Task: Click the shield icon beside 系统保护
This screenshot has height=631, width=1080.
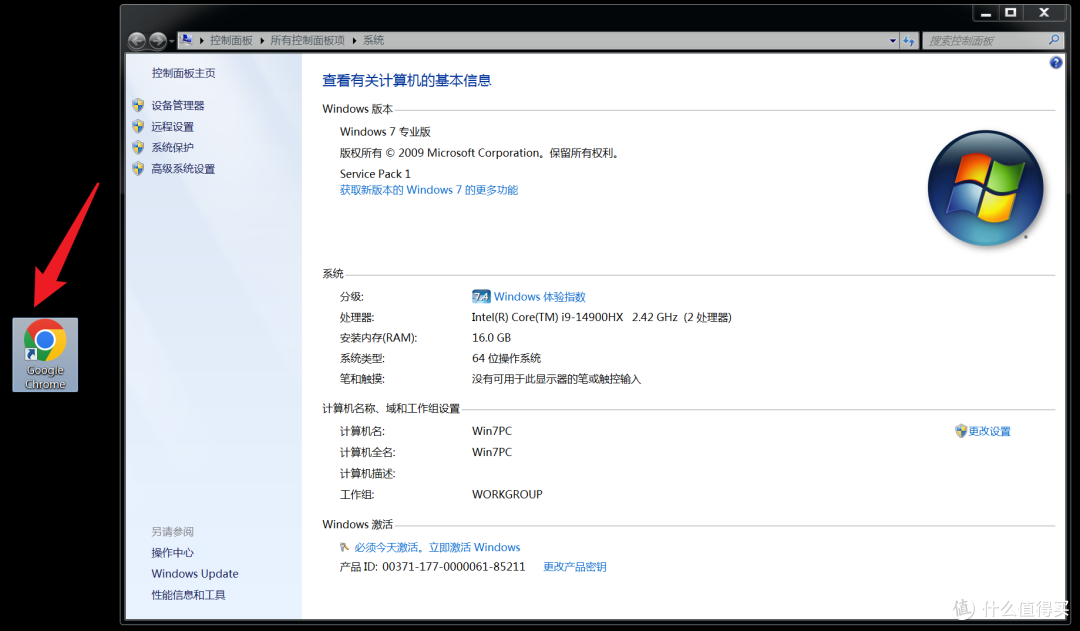Action: pyautogui.click(x=138, y=147)
